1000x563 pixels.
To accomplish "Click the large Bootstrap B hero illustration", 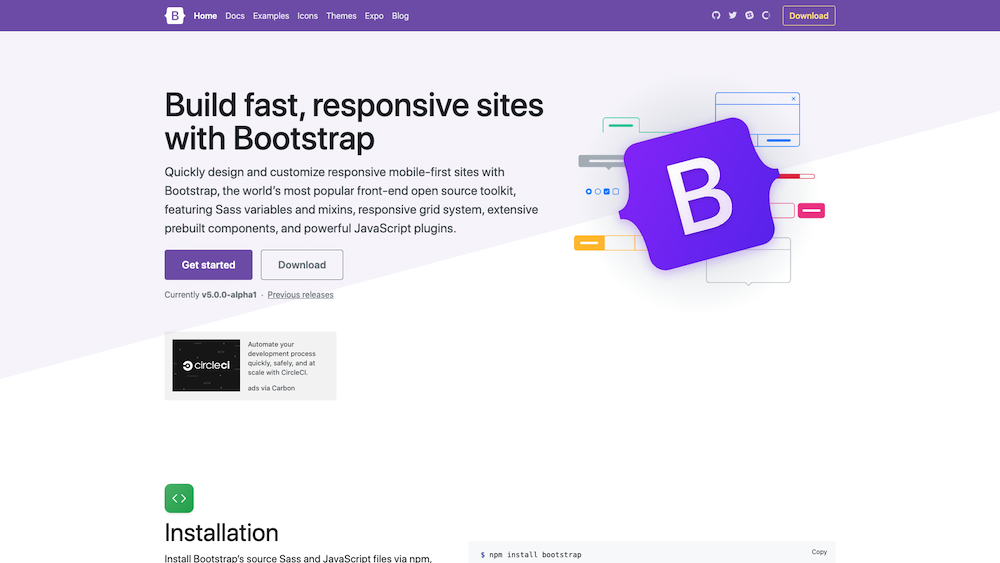I will tap(700, 194).
